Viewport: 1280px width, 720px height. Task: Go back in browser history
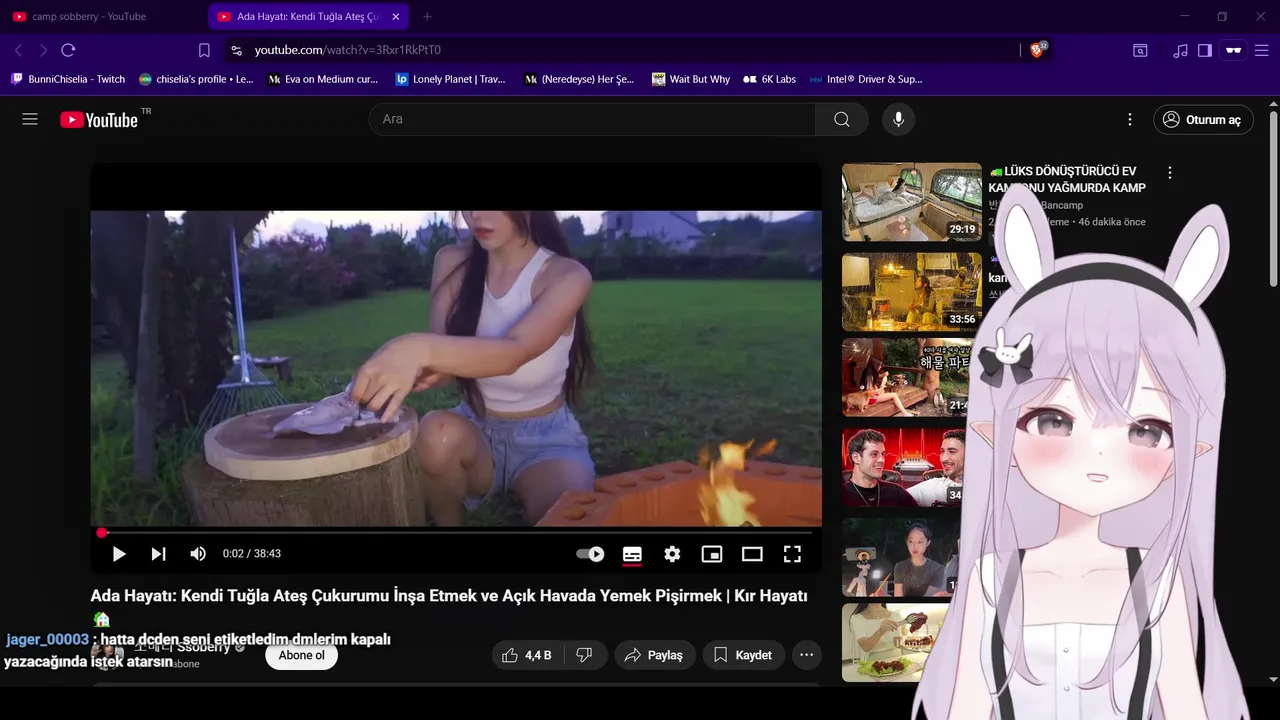[x=18, y=50]
